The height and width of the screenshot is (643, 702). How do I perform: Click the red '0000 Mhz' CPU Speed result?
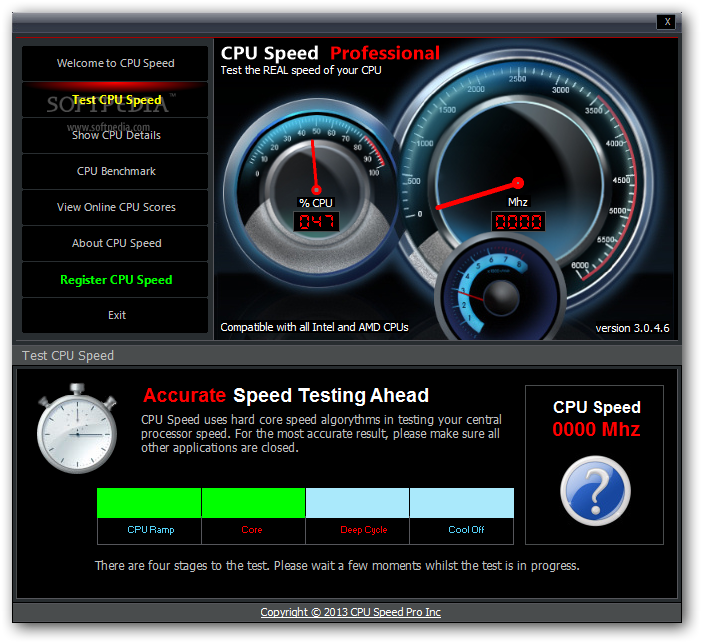tap(596, 429)
